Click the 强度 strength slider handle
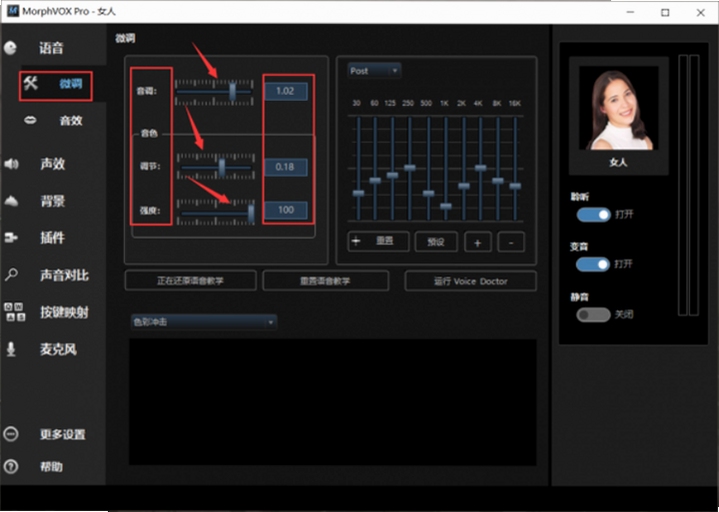Image resolution: width=719 pixels, height=512 pixels. pyautogui.click(x=251, y=213)
